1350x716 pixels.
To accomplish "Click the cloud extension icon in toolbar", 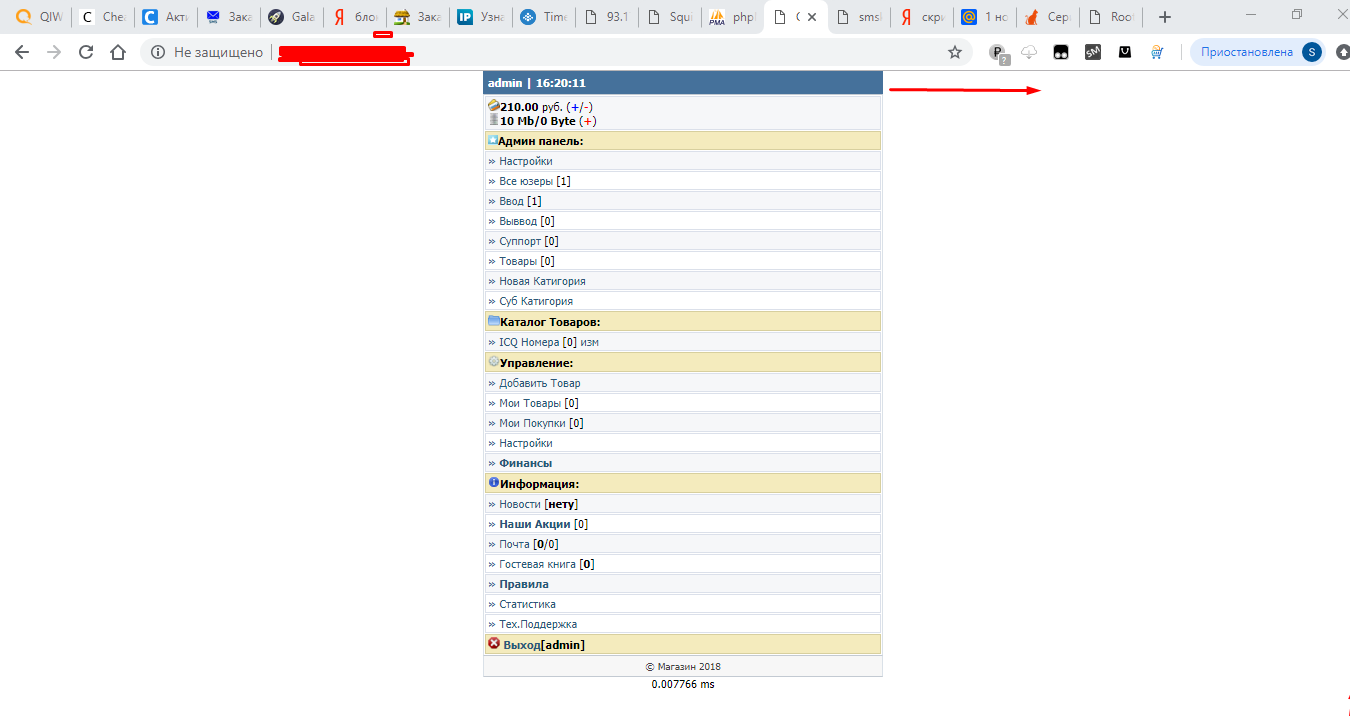I will point(1028,53).
